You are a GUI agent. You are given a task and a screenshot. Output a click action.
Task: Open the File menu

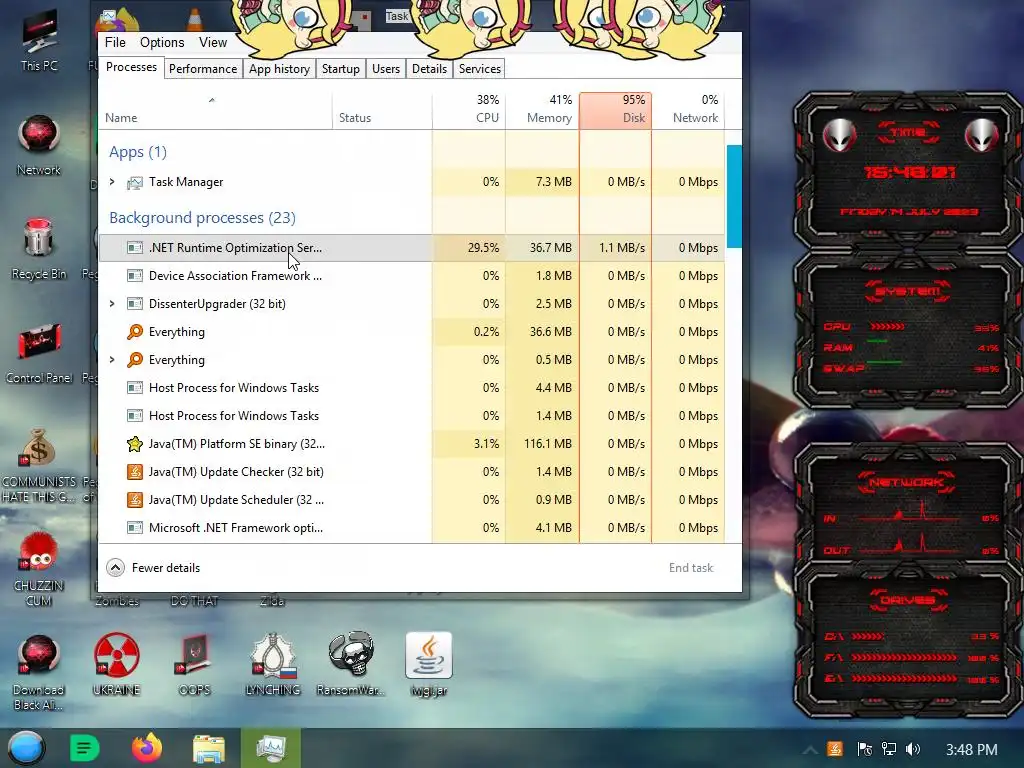tap(115, 42)
